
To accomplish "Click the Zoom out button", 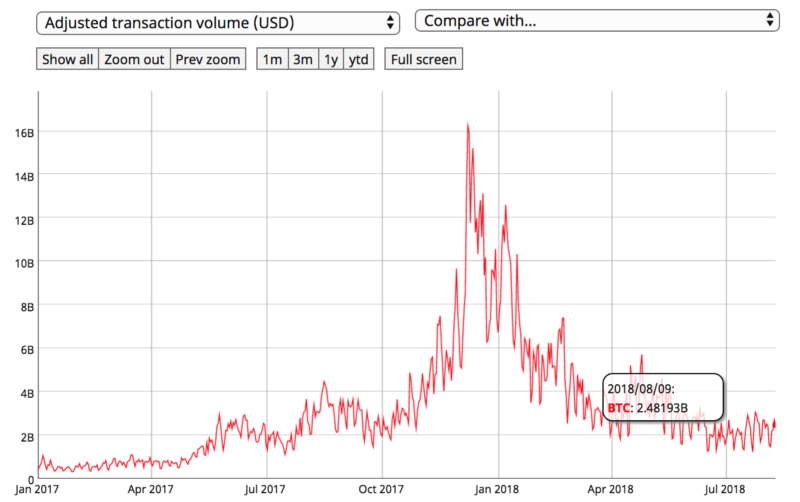I will [x=134, y=59].
